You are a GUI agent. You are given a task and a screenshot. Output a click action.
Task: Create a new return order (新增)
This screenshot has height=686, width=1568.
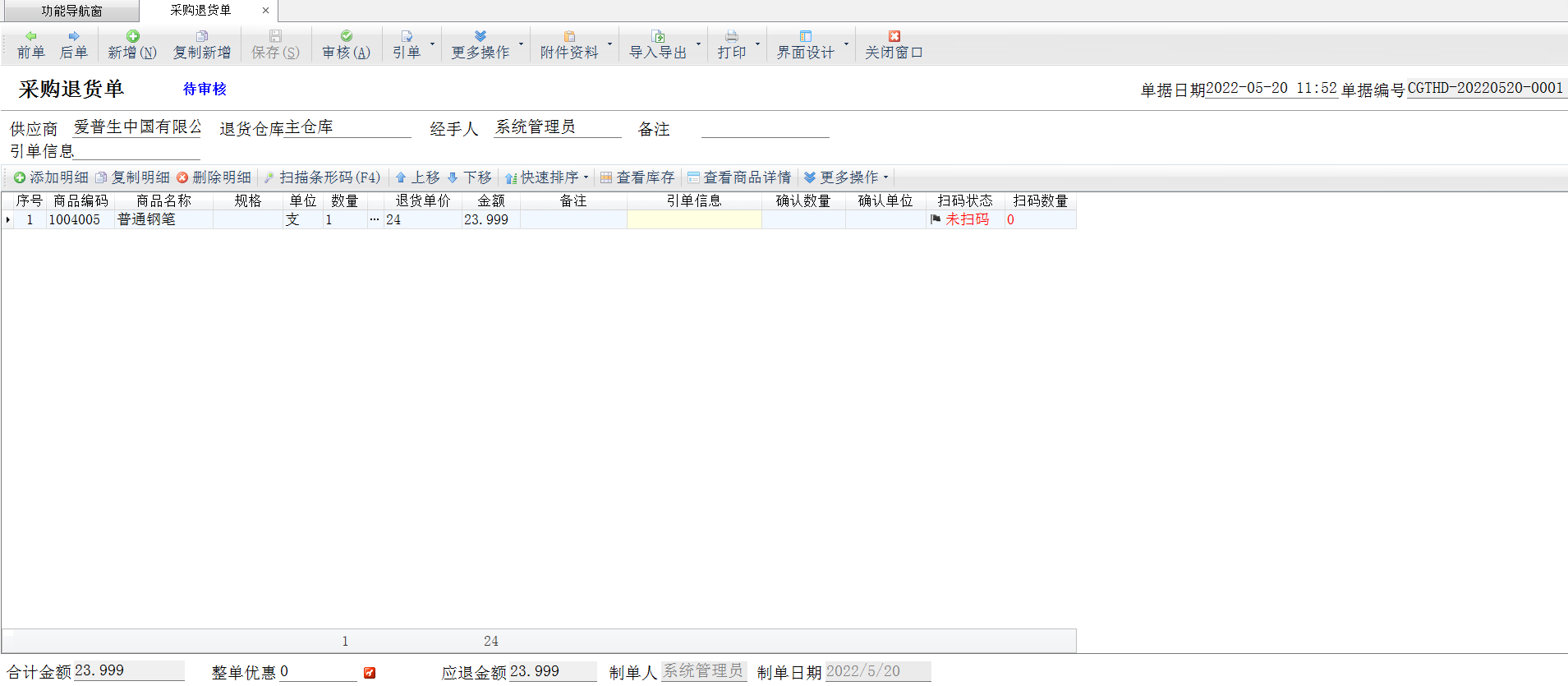point(131,44)
